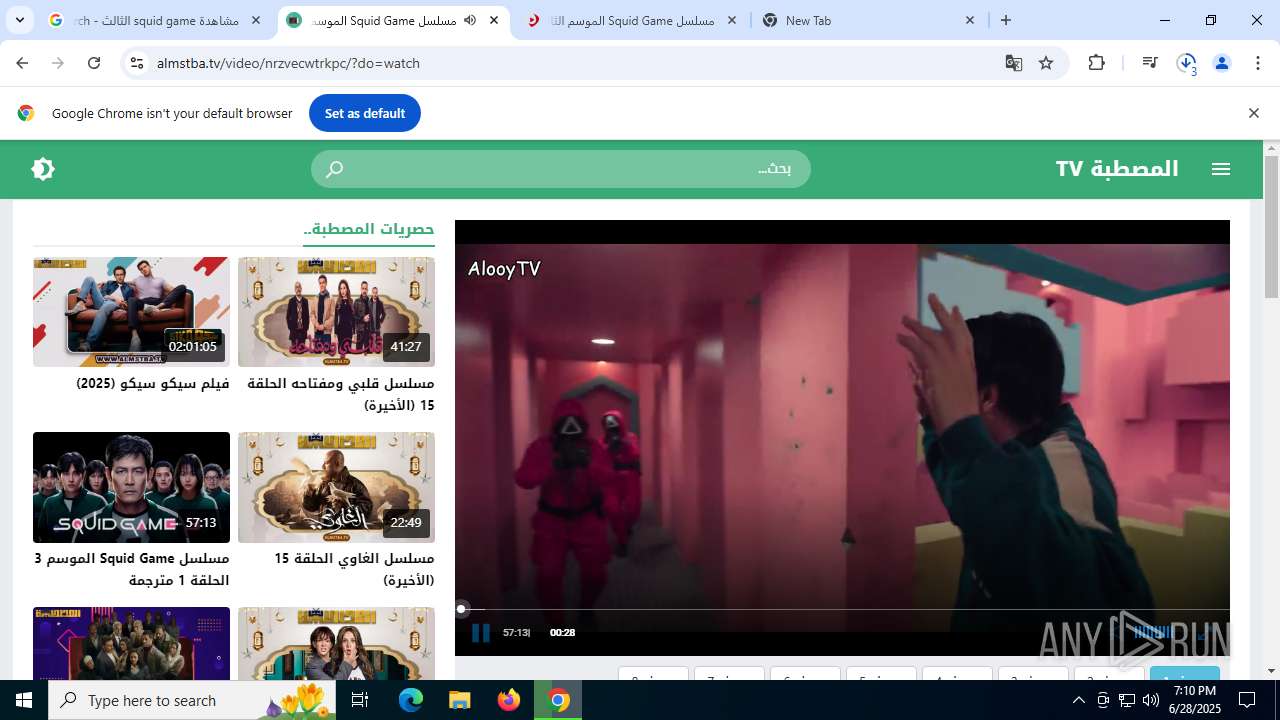1280x720 pixels.
Task: Open مسلسل الغاوي الحلقة 15 title link
Action: [x=354, y=569]
